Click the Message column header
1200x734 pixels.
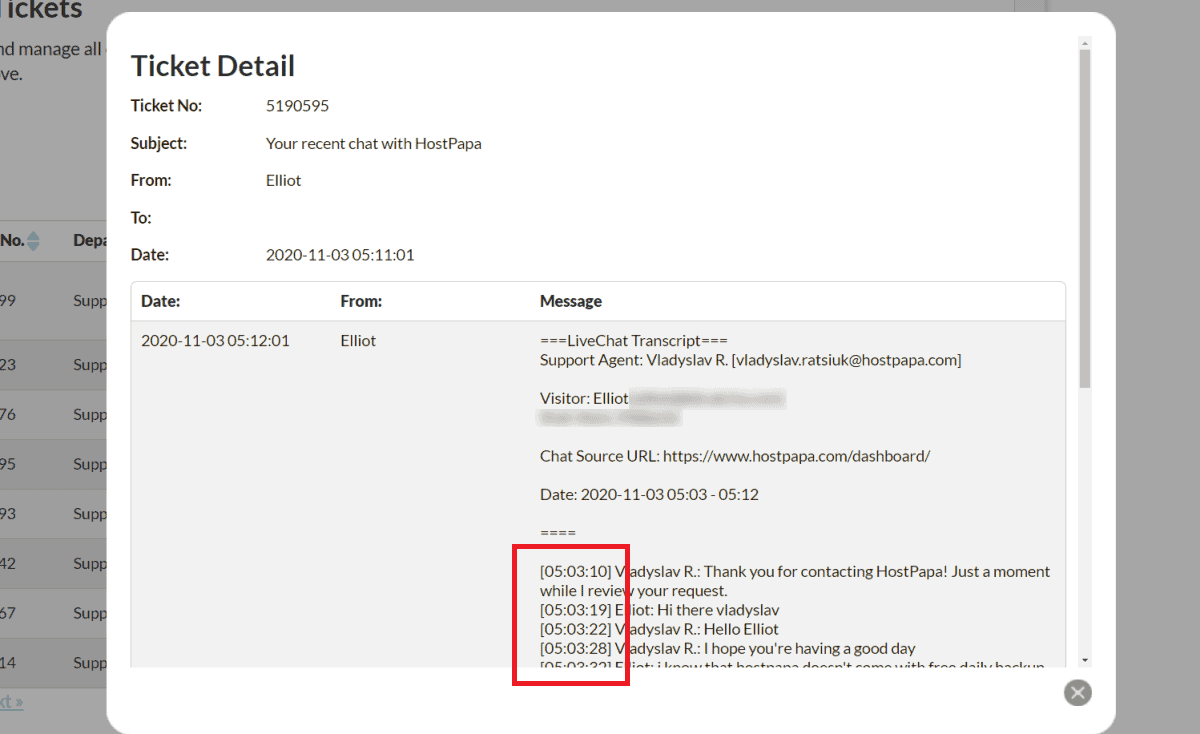click(570, 301)
